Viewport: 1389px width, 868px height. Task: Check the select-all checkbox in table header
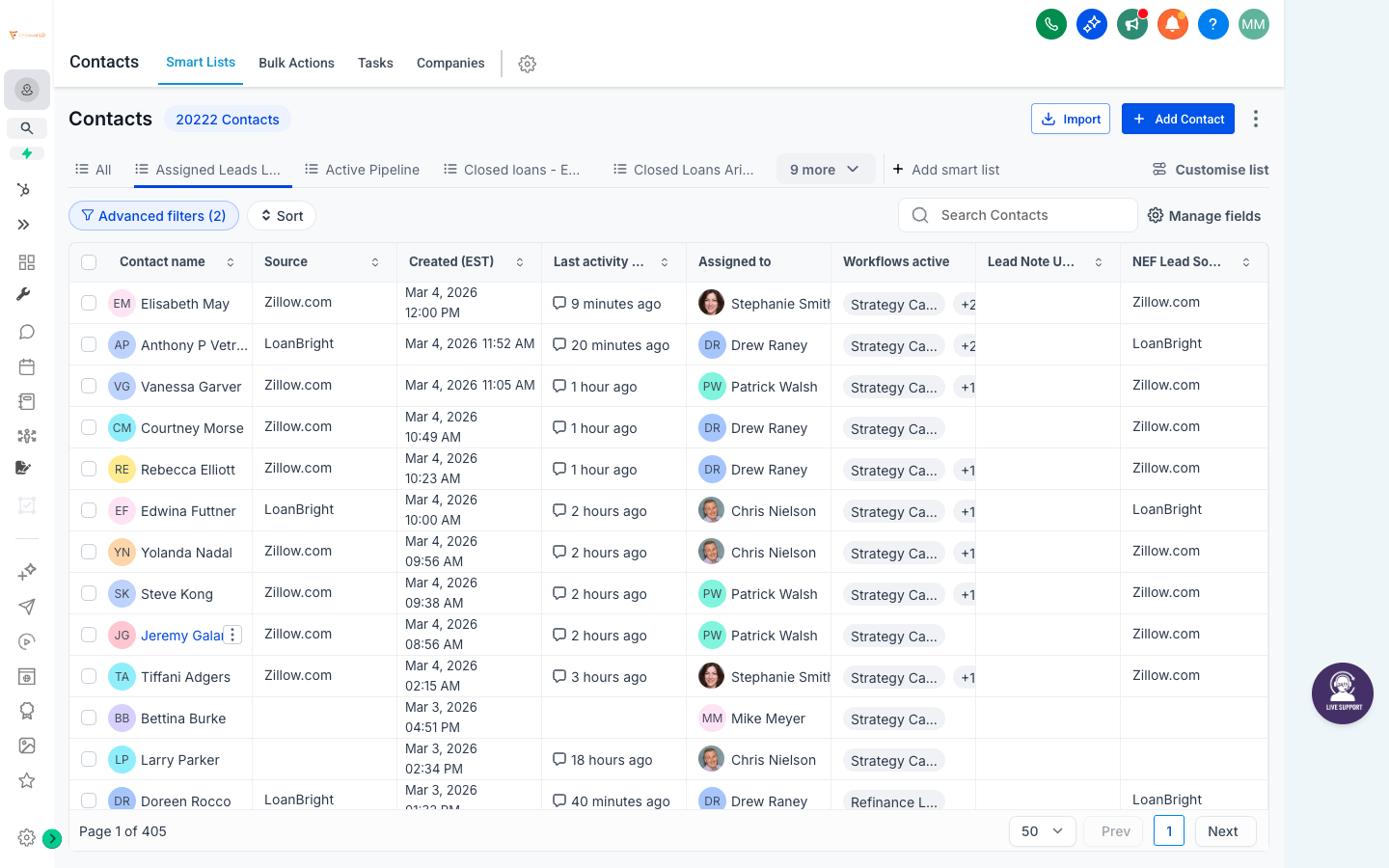pos(88,261)
